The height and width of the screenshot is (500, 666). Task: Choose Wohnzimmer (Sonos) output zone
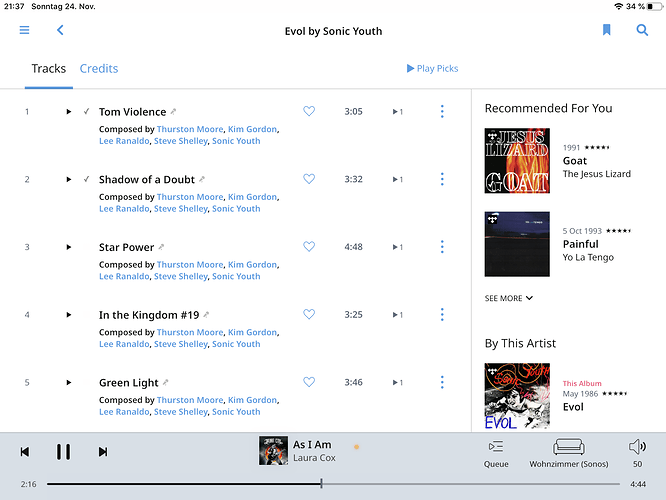[569, 454]
